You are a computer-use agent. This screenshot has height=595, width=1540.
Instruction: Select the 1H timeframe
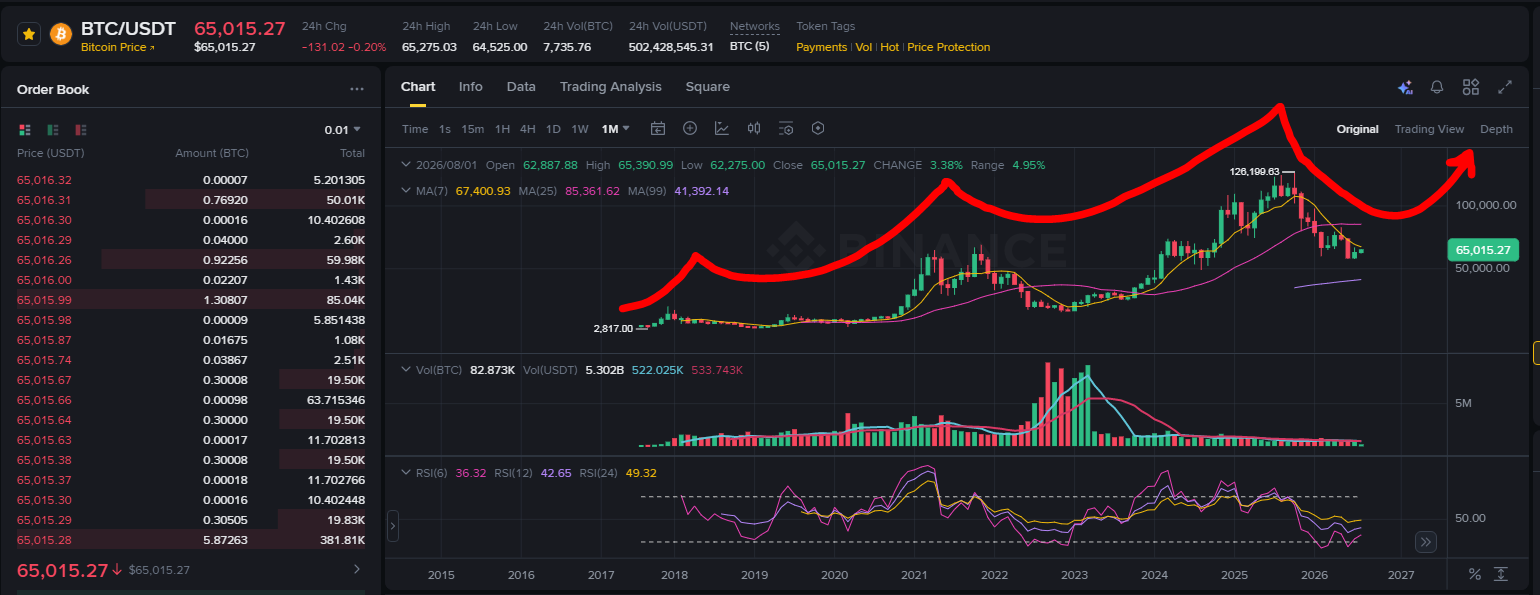point(502,128)
